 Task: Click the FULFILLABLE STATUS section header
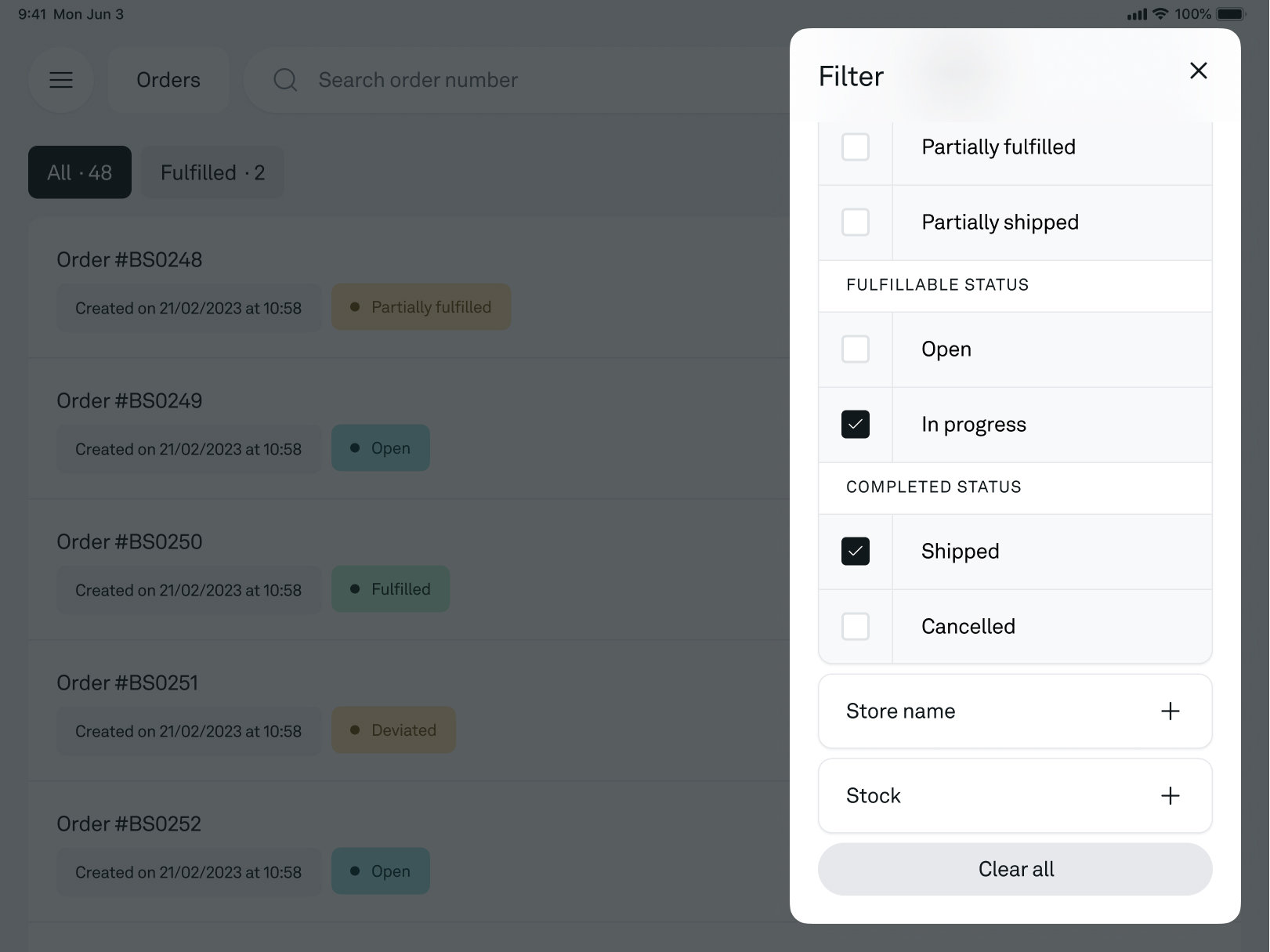pyautogui.click(x=938, y=285)
